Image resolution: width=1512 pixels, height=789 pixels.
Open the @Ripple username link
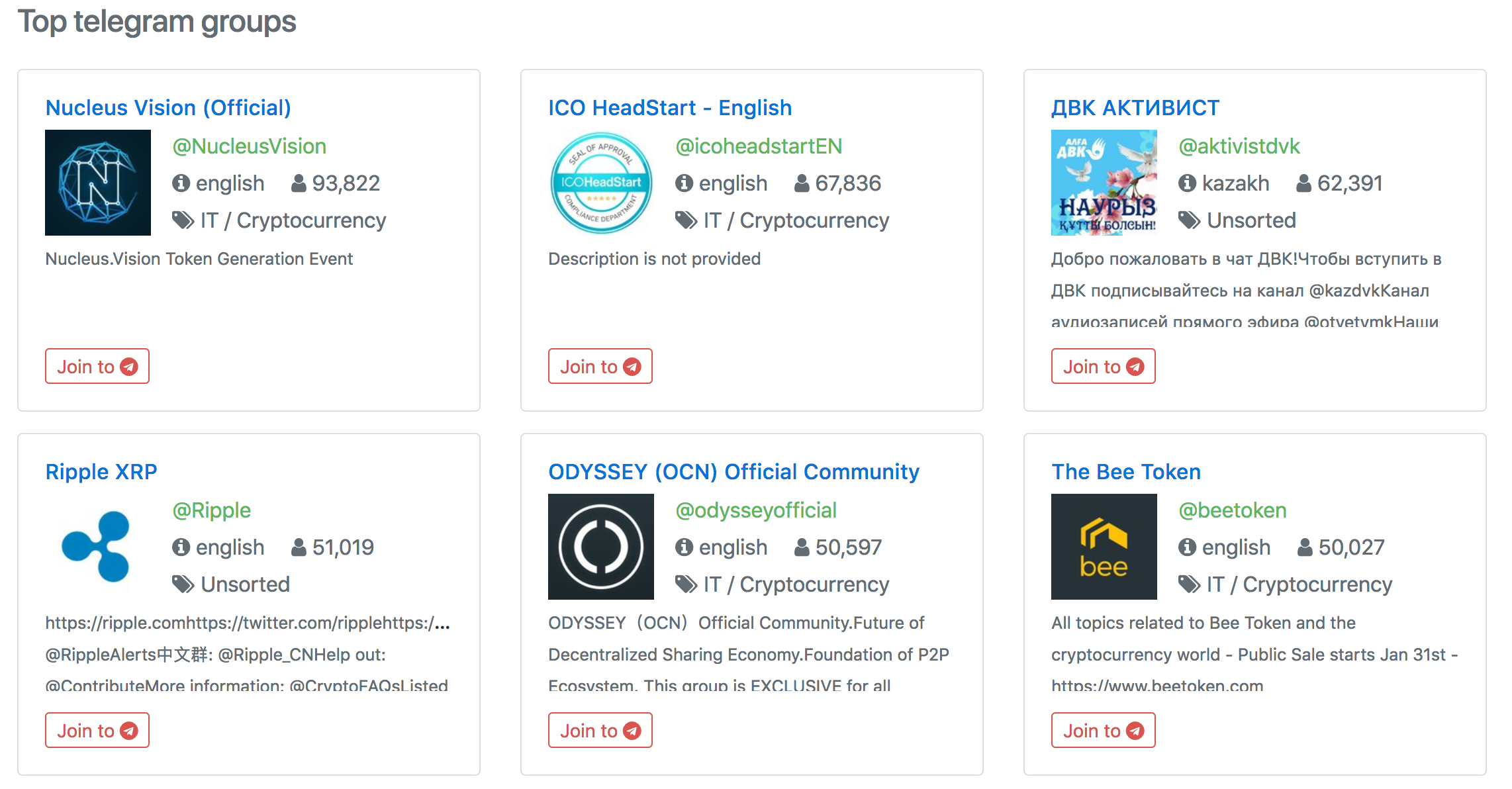tap(211, 510)
